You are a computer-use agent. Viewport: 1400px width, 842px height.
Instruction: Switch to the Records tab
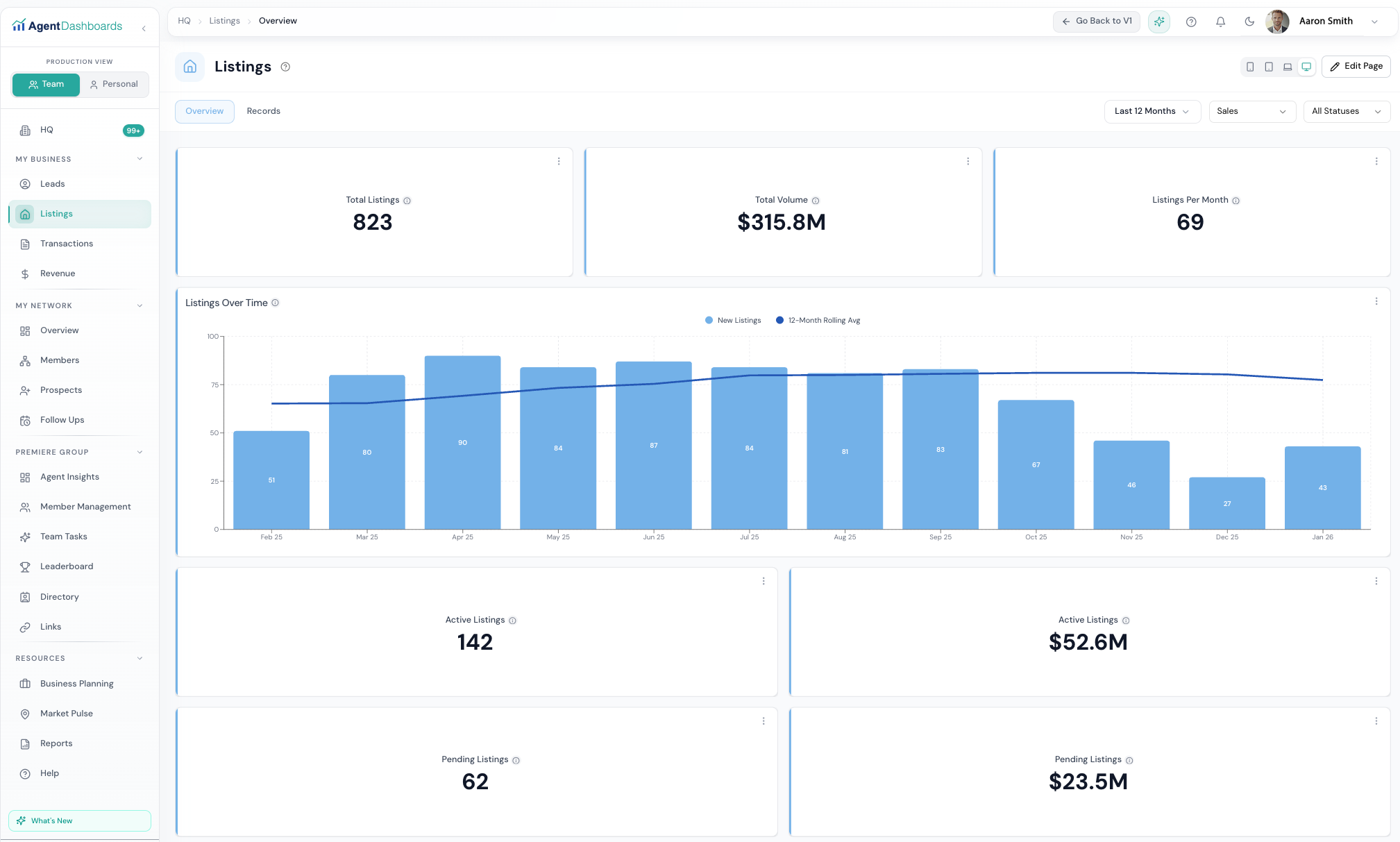(263, 111)
